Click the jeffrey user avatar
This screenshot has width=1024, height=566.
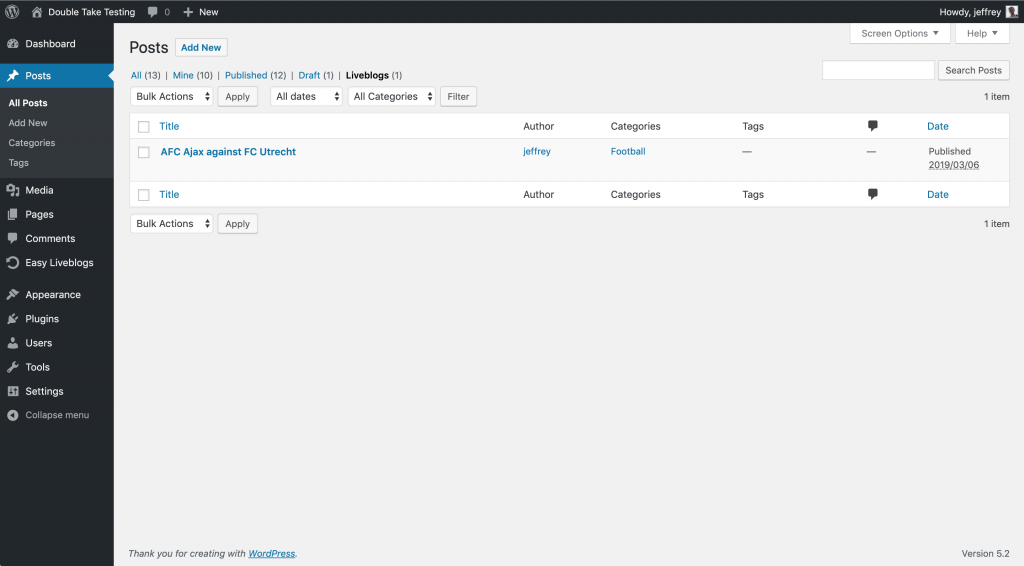pyautogui.click(x=1012, y=12)
